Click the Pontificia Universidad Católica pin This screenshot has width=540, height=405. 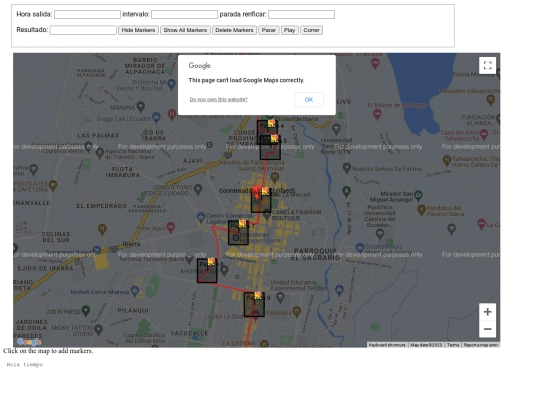pos(380,234)
